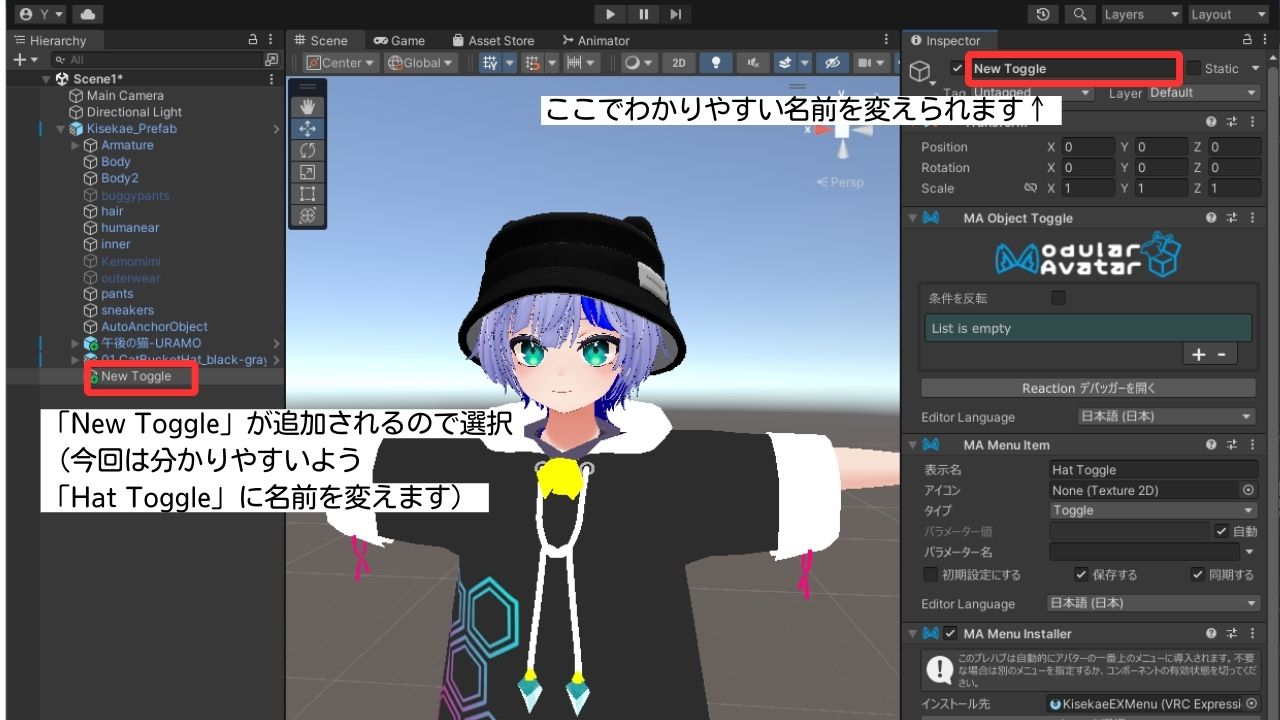The width and height of the screenshot is (1280, 720).
Task: Enable the 条件を反転 checkbox
Action: tap(1057, 297)
